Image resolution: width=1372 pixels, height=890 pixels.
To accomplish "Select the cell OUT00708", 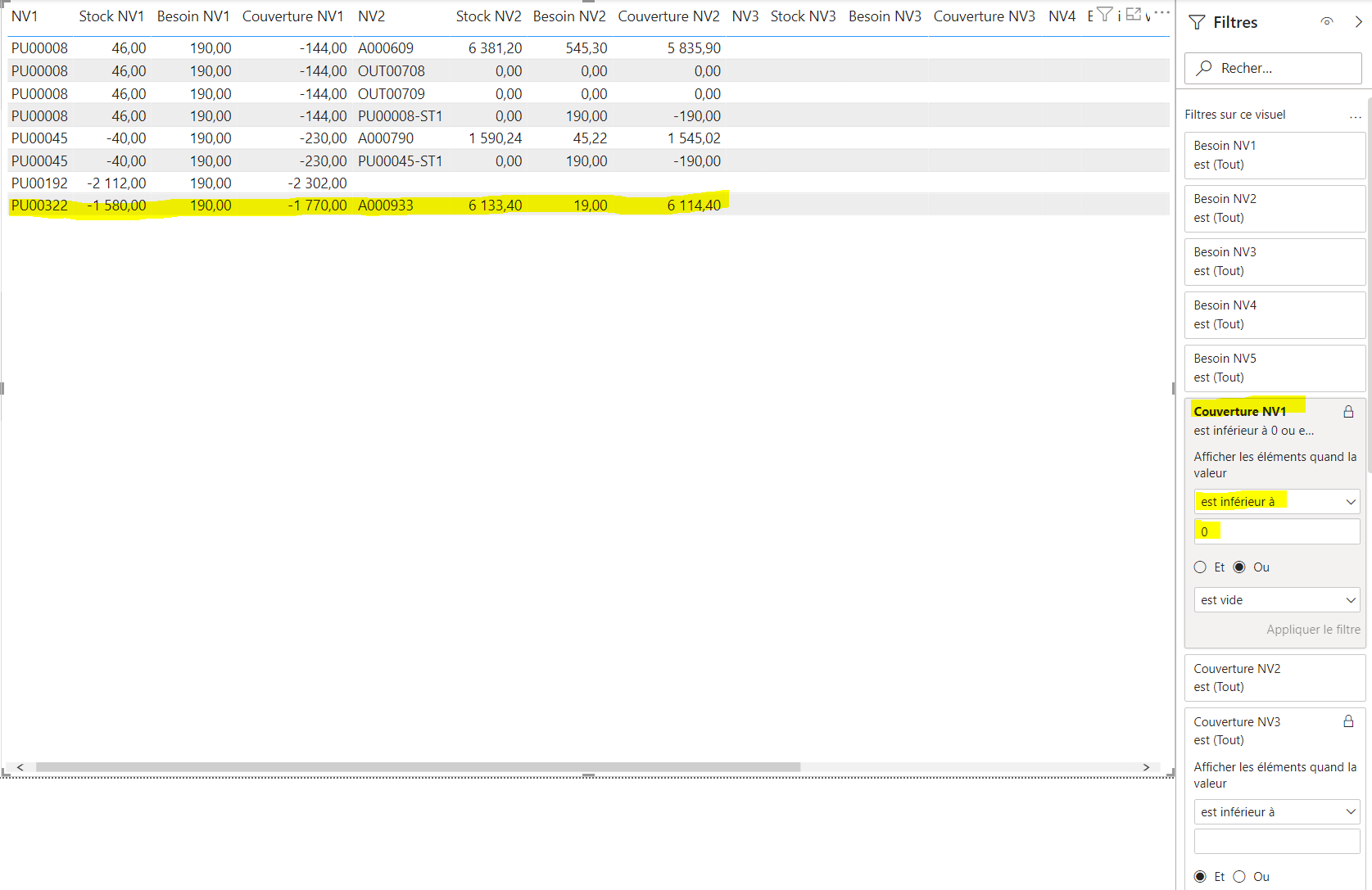I will pos(392,71).
